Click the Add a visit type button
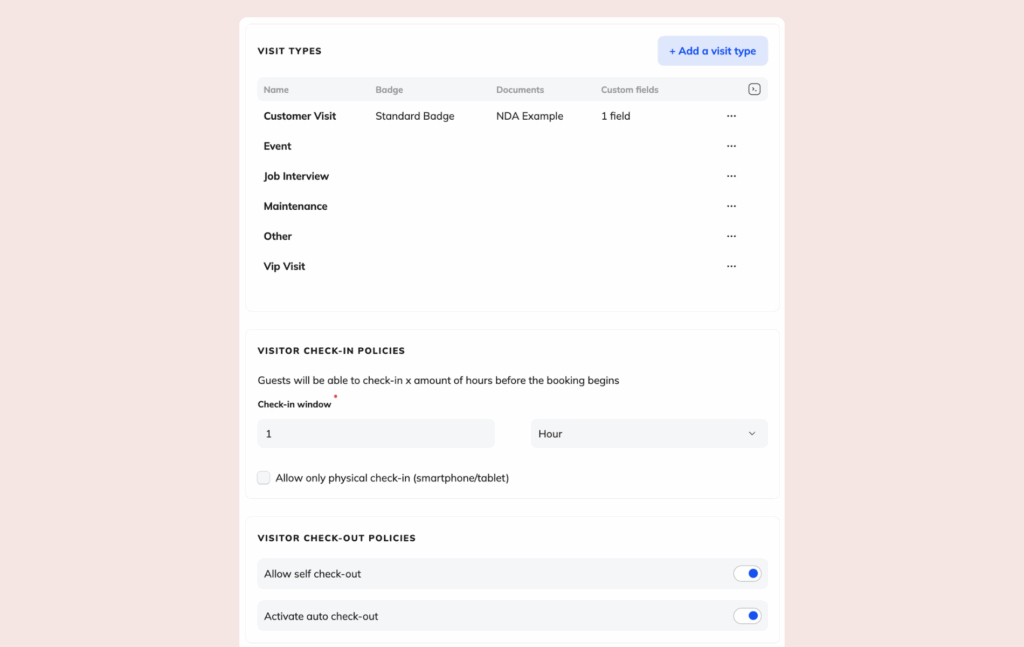The width and height of the screenshot is (1024, 647). click(x=712, y=50)
